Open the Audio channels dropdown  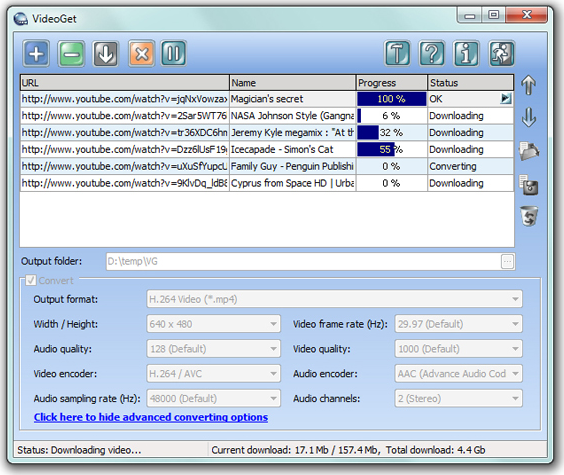[458, 398]
